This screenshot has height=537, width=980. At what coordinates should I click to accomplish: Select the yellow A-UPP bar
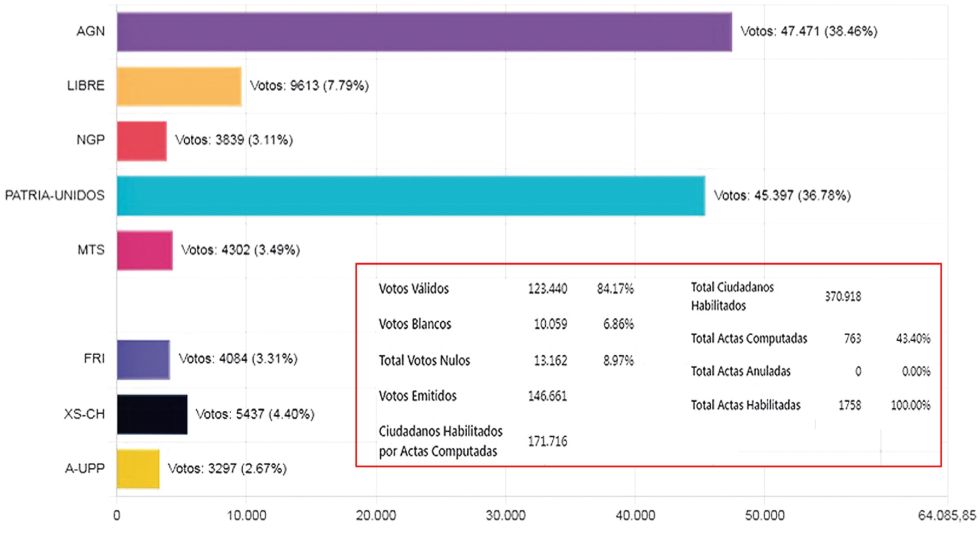(138, 468)
